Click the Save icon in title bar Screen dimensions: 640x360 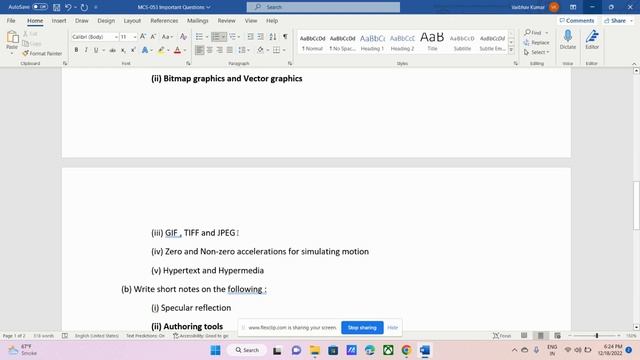57,7
